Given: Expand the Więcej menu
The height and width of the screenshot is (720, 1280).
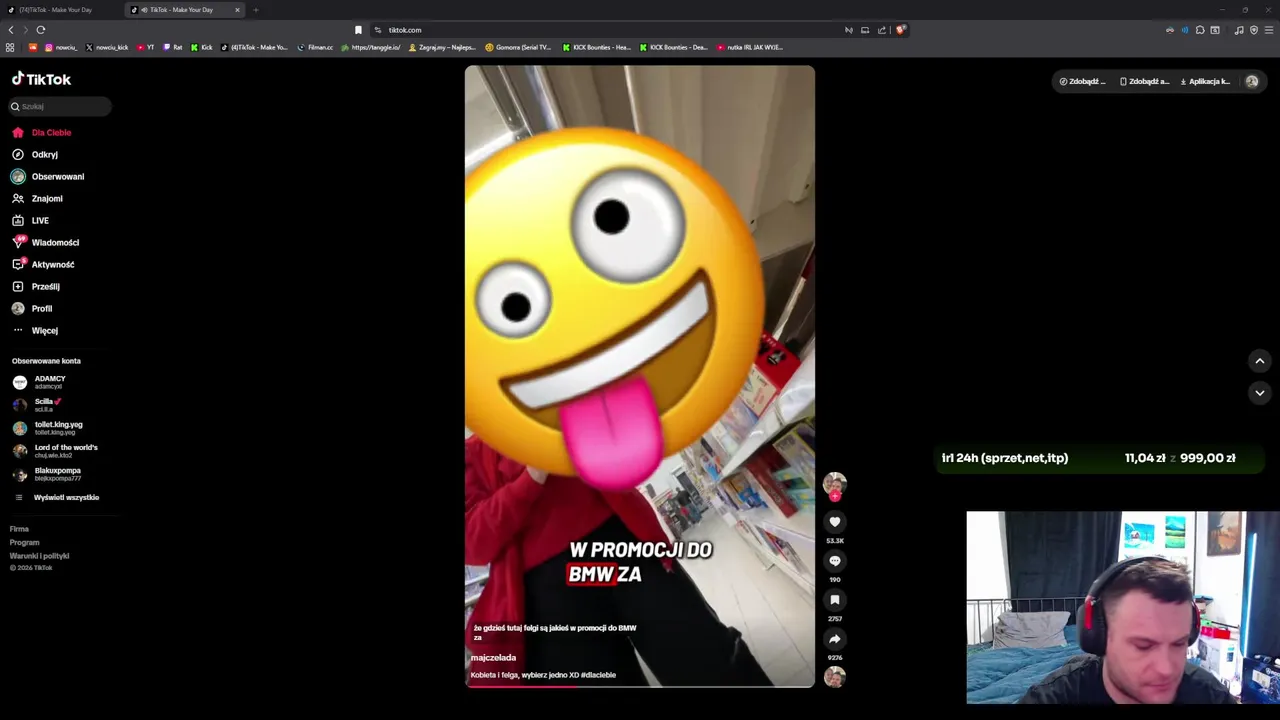Looking at the screenshot, I should coord(35,330).
